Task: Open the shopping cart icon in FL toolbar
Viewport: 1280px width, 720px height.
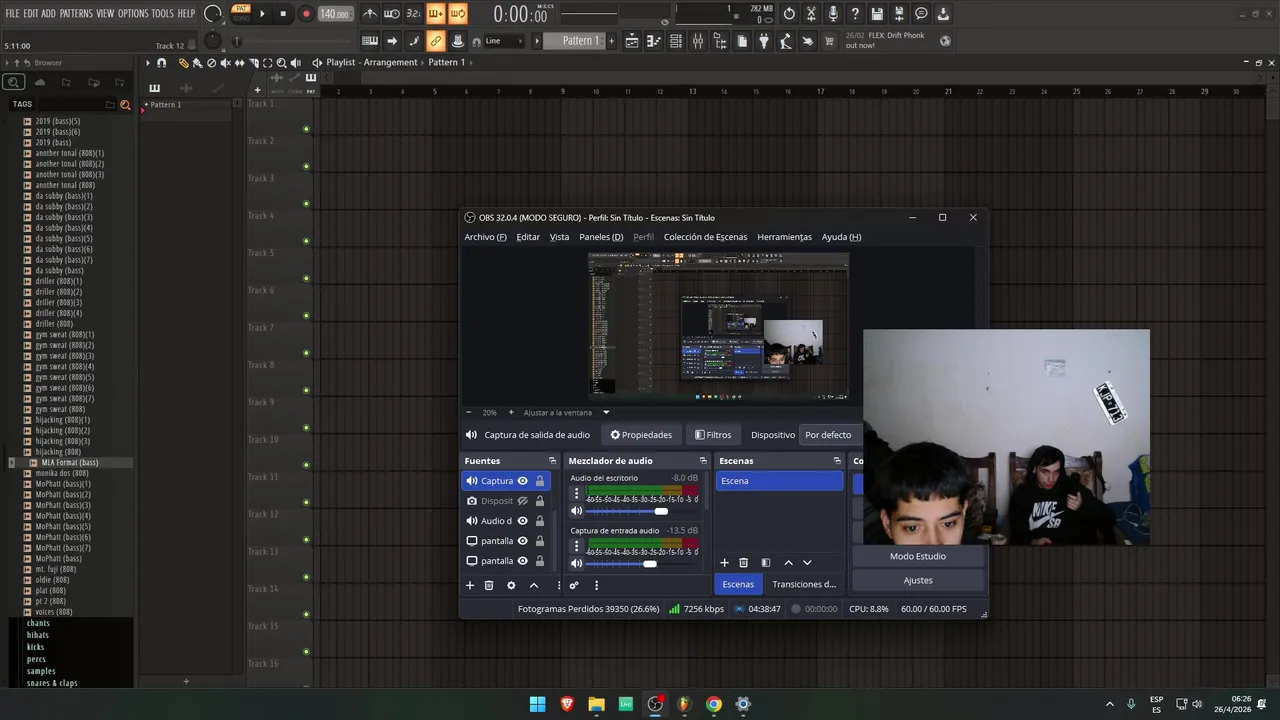Action: [x=829, y=41]
